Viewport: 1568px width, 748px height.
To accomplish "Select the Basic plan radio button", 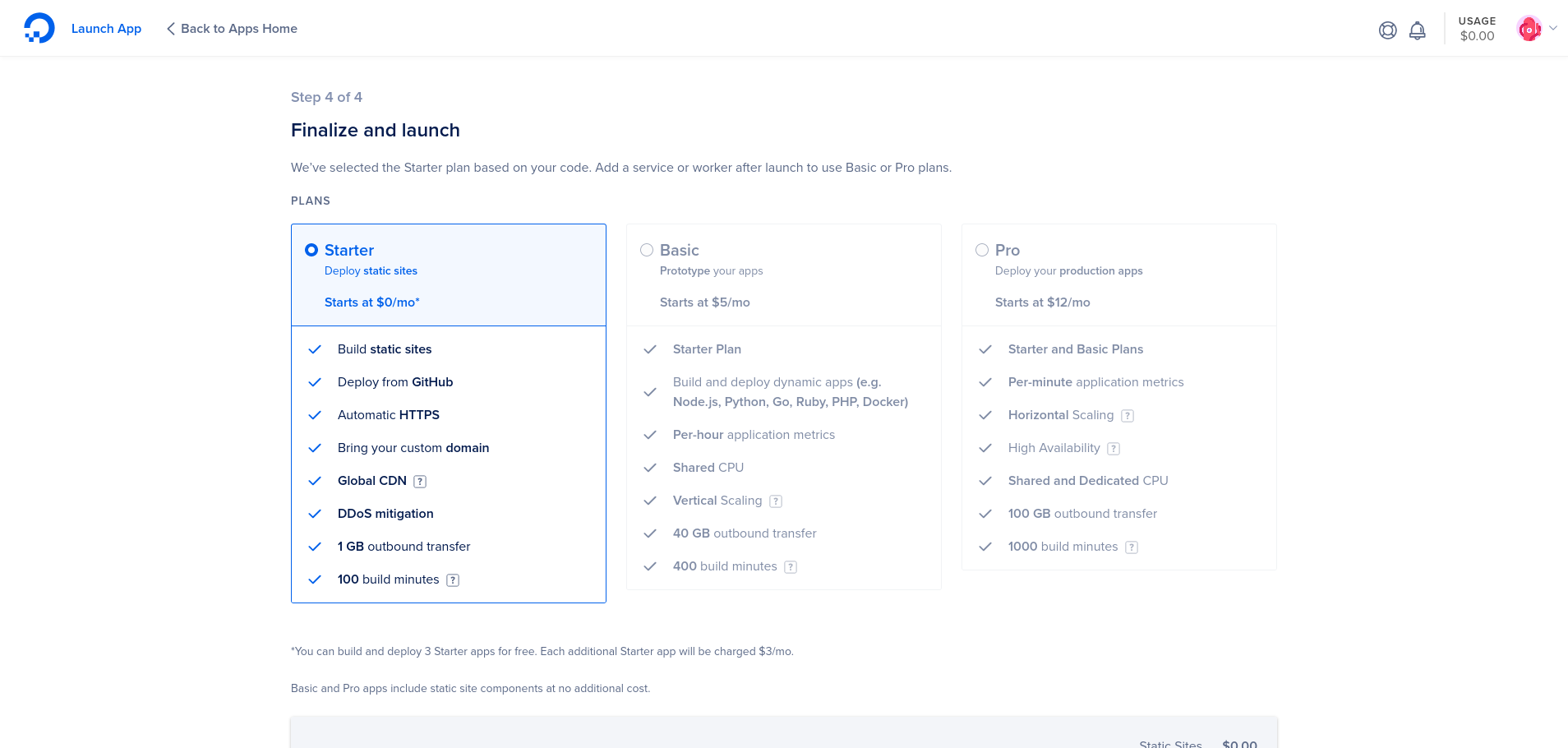I will click(x=647, y=250).
